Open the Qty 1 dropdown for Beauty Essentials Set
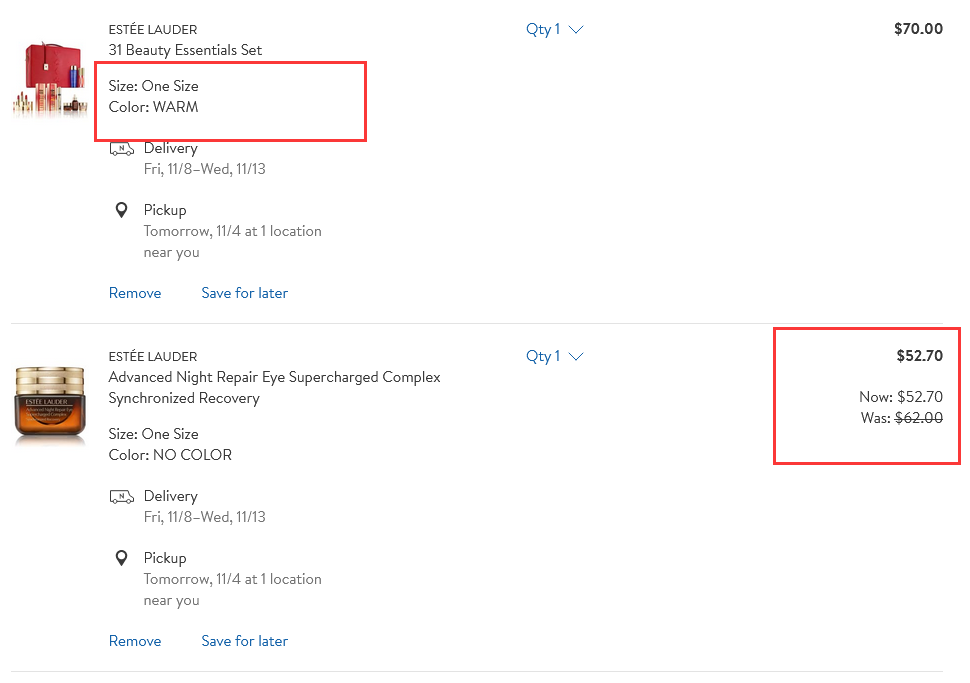Viewport: 970px width, 683px height. [x=554, y=29]
